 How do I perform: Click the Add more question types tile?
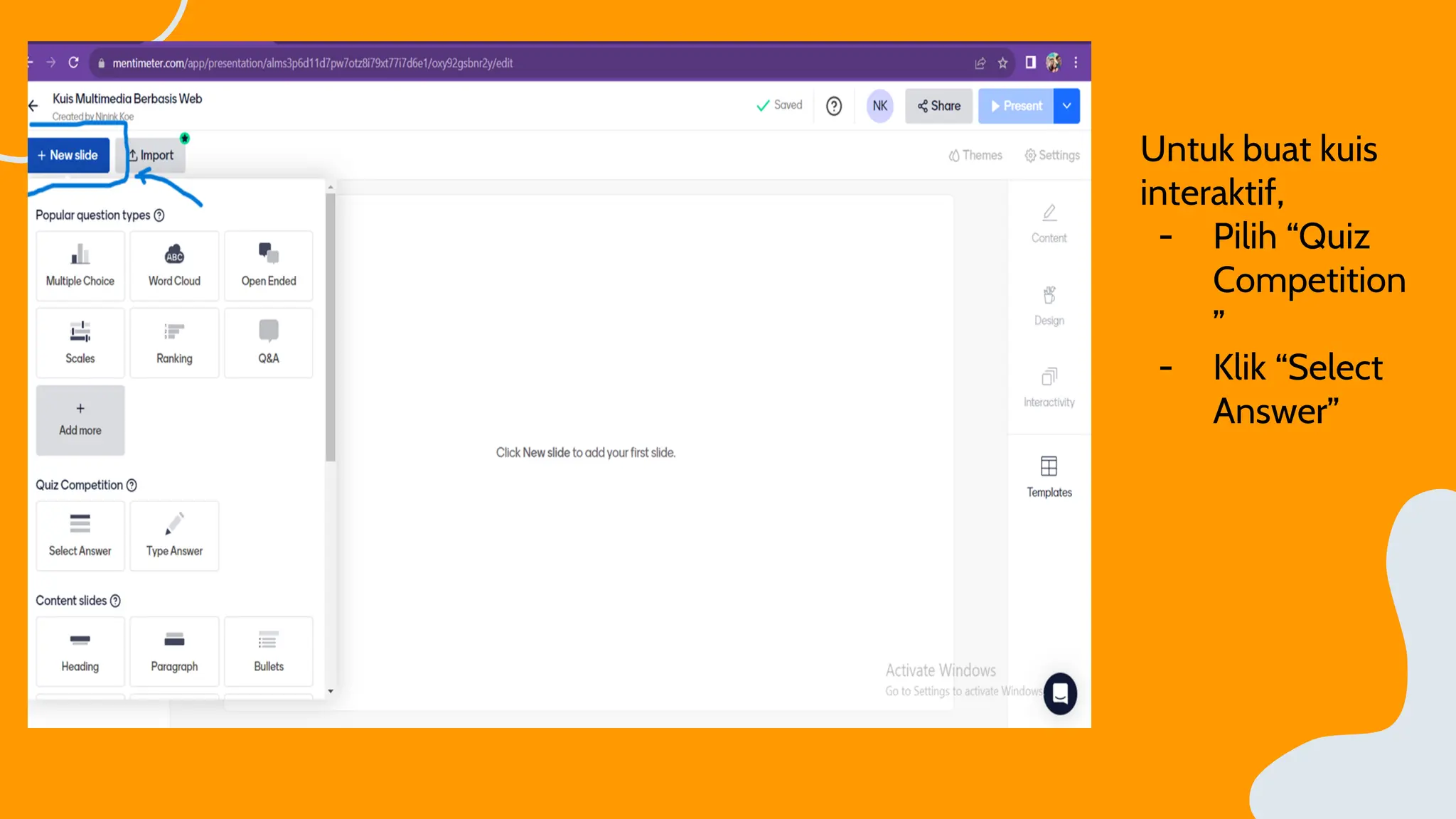click(80, 420)
